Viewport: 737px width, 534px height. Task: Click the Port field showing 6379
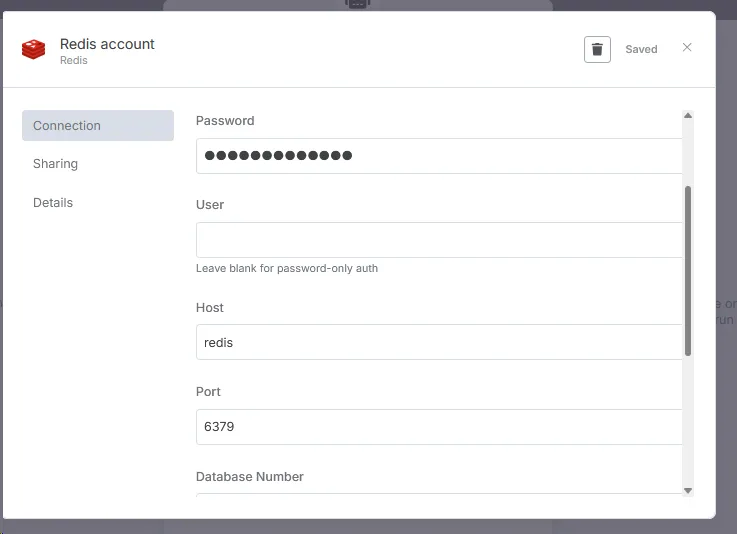(439, 427)
